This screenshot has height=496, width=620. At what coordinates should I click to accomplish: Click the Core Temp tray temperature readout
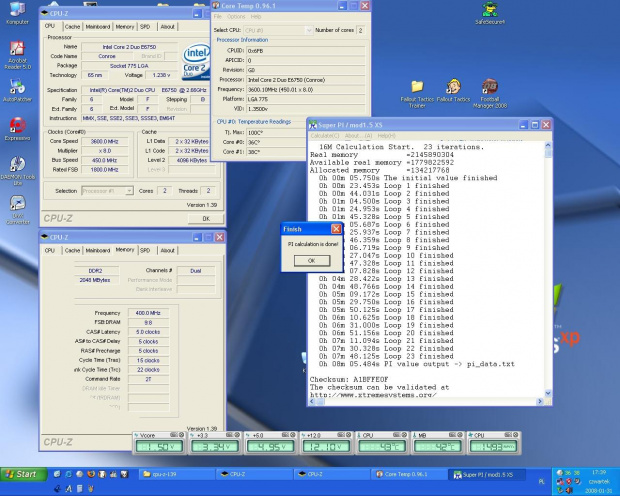pyautogui.click(x=571, y=473)
